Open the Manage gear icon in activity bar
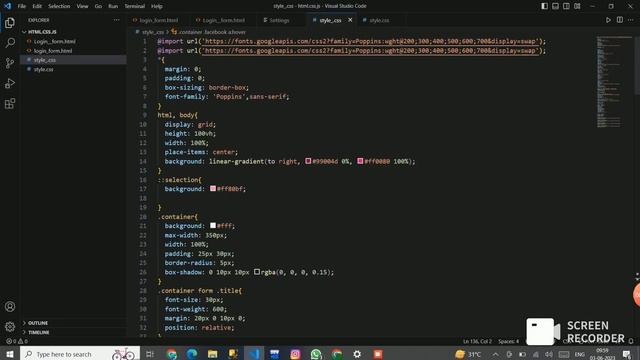This screenshot has width=640, height=360. 10,327
